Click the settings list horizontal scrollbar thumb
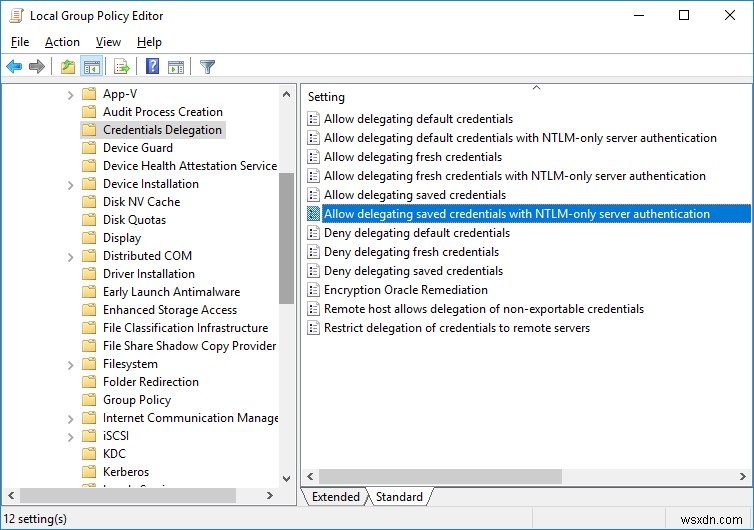The height and width of the screenshot is (530, 754). coord(440,477)
